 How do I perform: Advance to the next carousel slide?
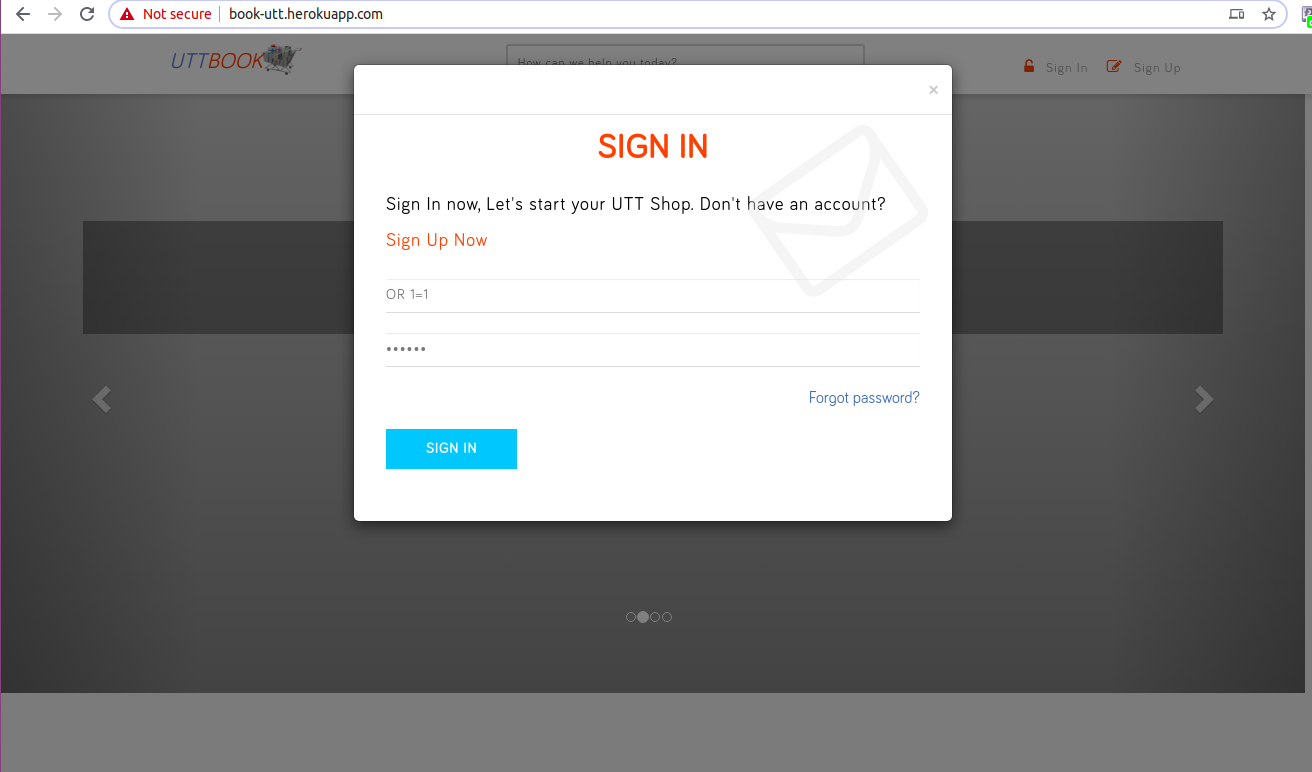pyautogui.click(x=1204, y=399)
